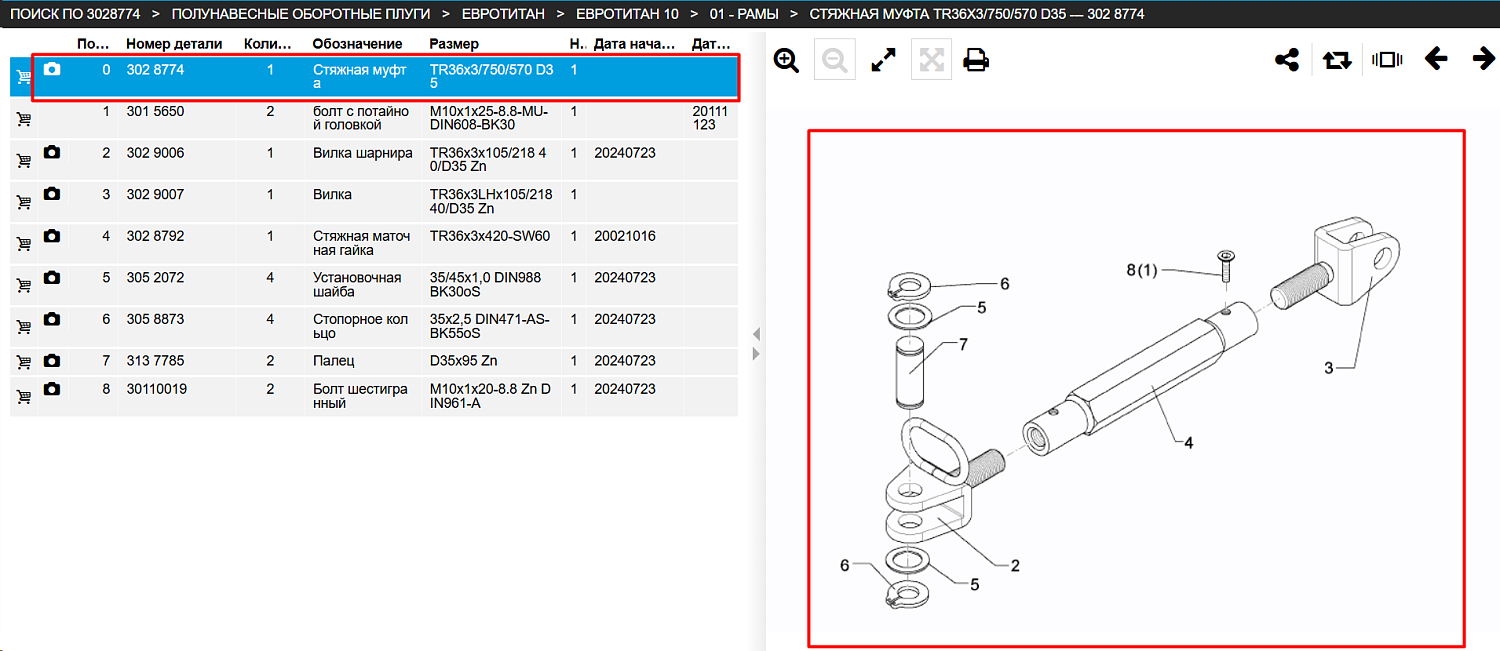The image size is (1500, 651).
Task: Add part 301 5650 to cart
Action: click(x=24, y=119)
